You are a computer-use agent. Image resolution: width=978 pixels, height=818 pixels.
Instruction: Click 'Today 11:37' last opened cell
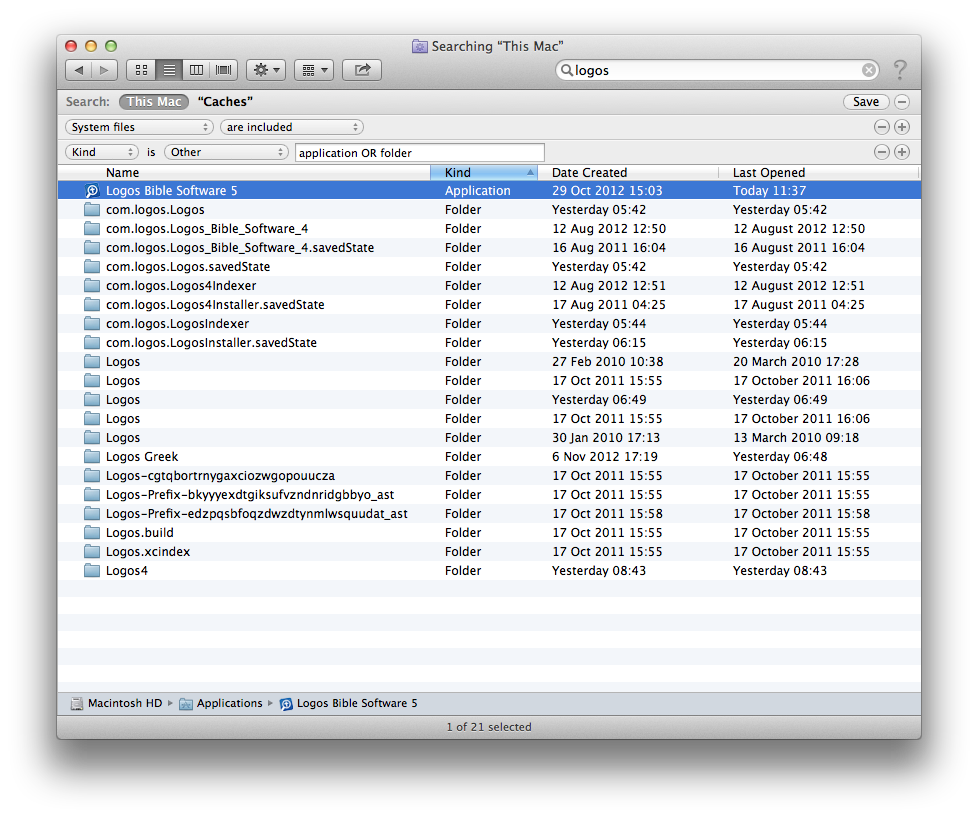click(769, 191)
